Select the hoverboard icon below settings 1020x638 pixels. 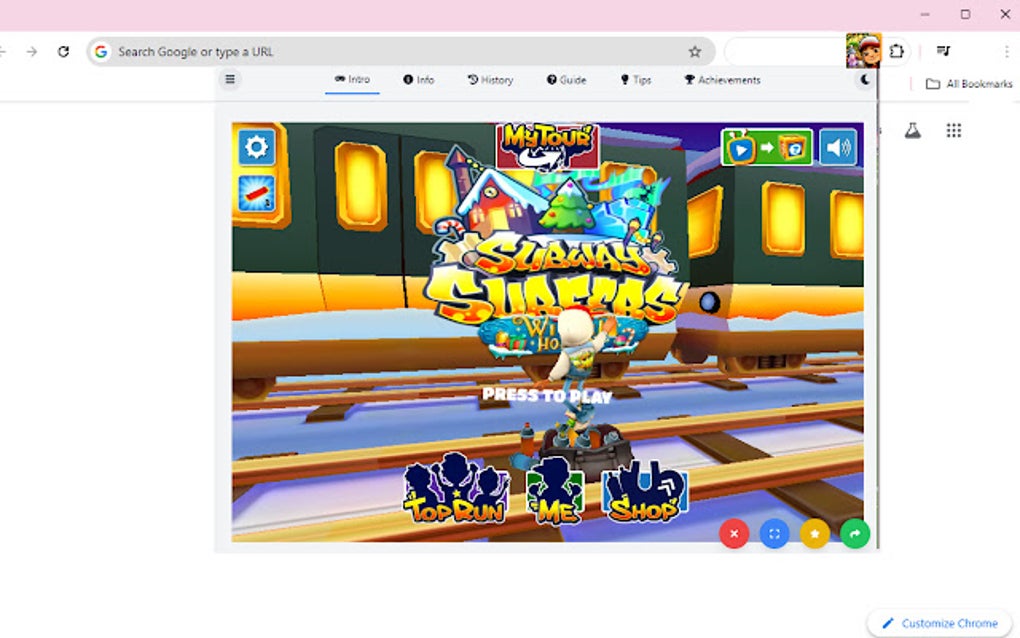tap(256, 194)
